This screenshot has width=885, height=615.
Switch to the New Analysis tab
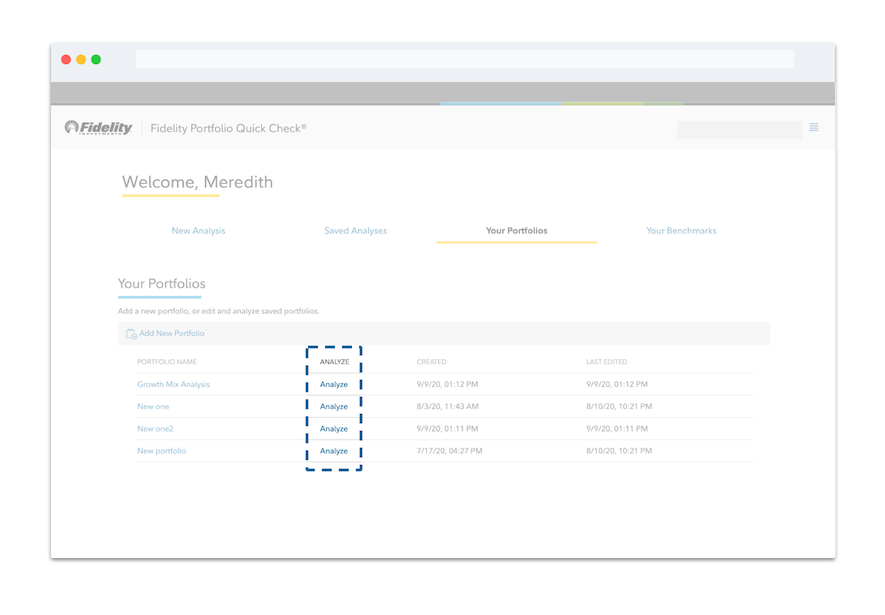[198, 231]
